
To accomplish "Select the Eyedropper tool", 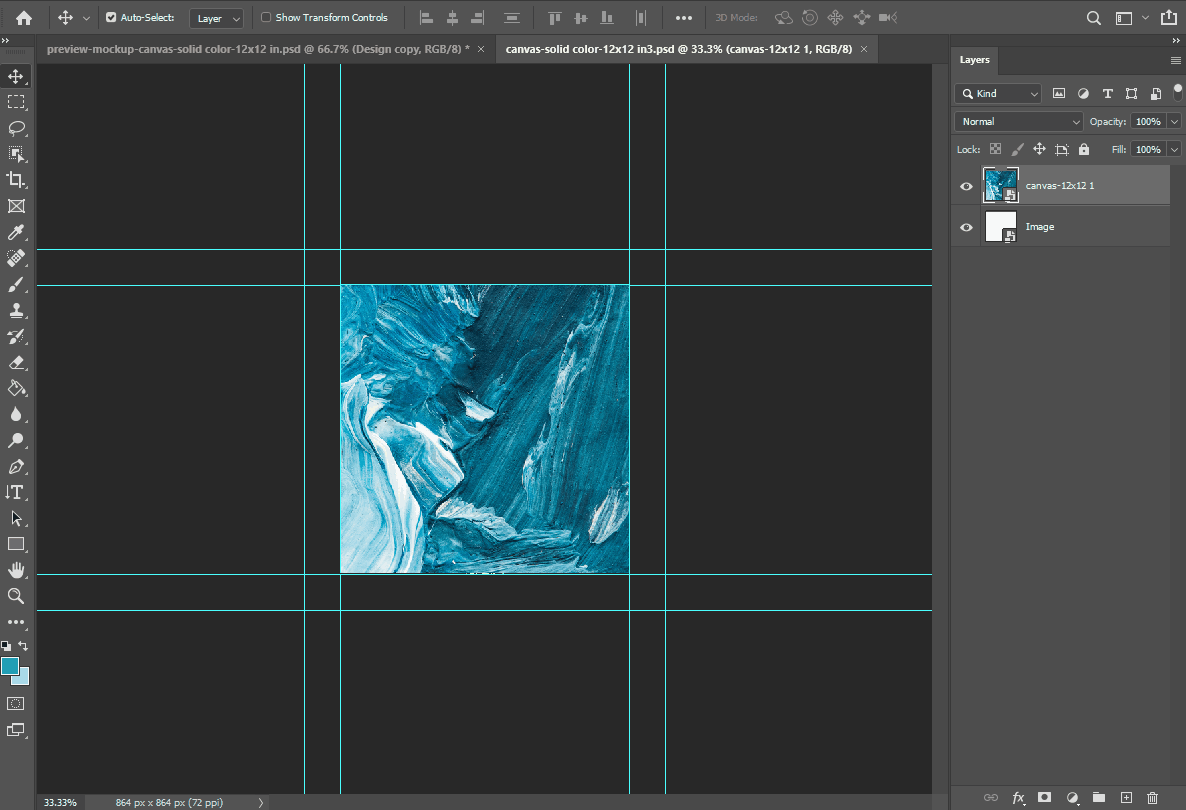I will [x=16, y=232].
